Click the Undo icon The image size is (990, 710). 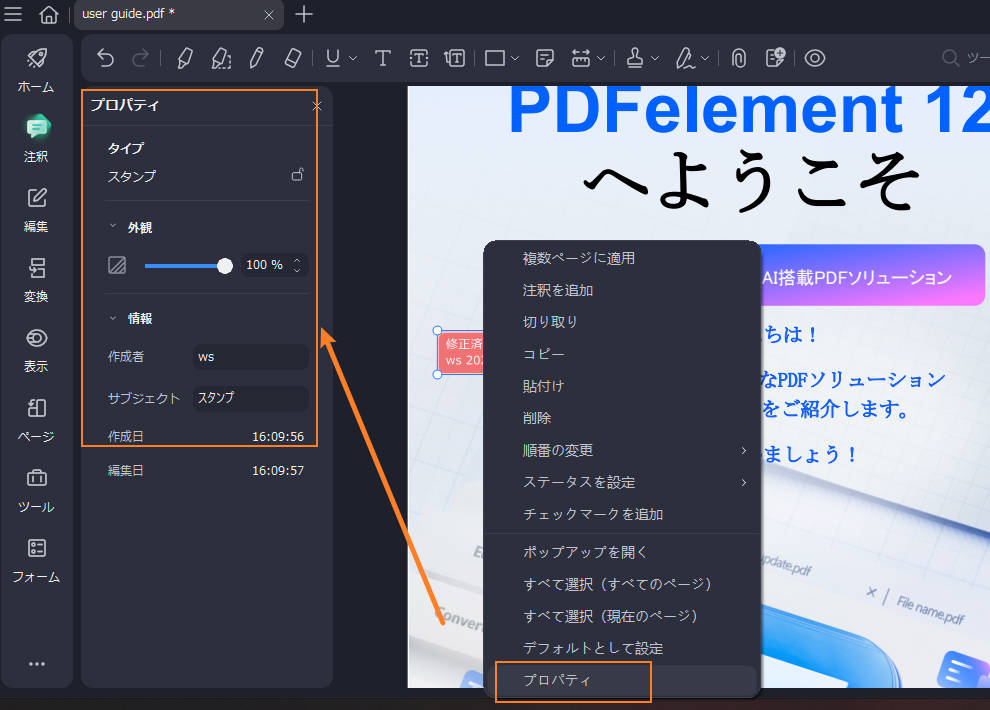coord(105,58)
